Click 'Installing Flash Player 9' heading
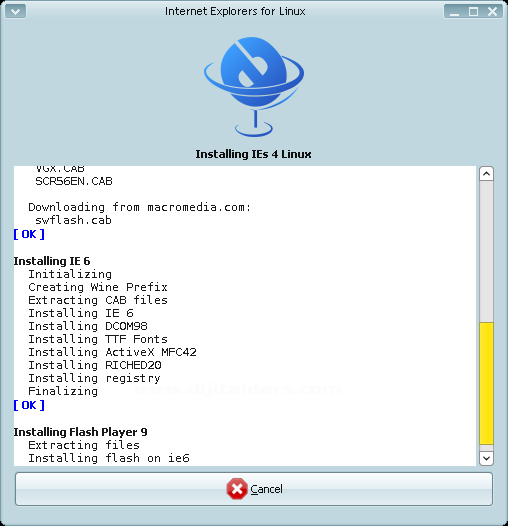Screen dimensions: 508x526 81,432
